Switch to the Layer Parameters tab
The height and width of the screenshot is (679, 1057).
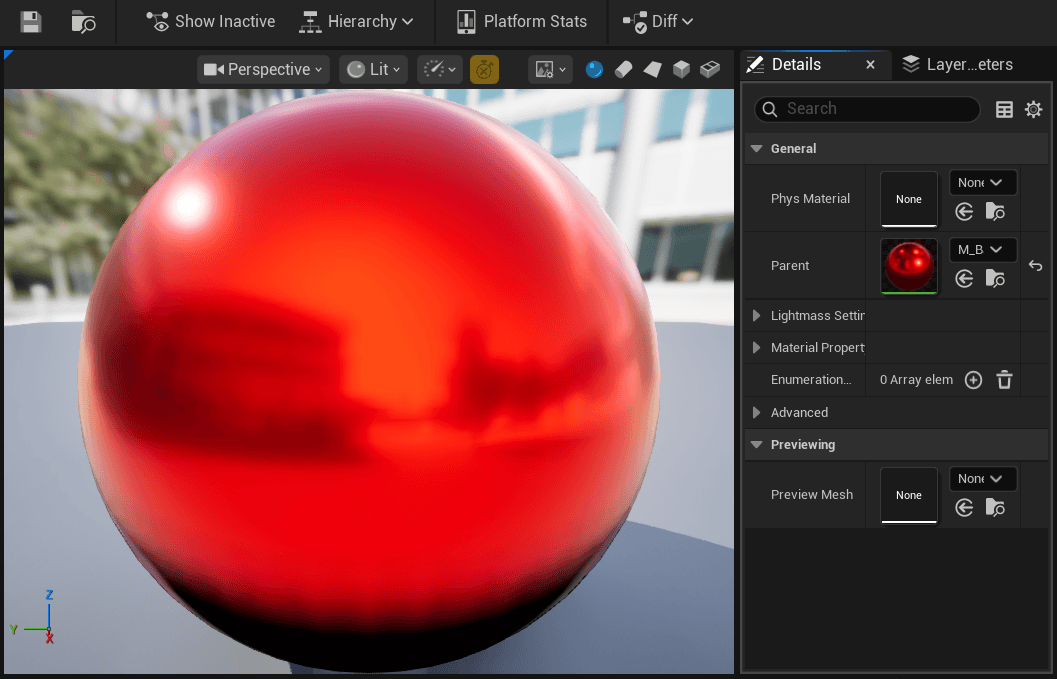tap(958, 65)
